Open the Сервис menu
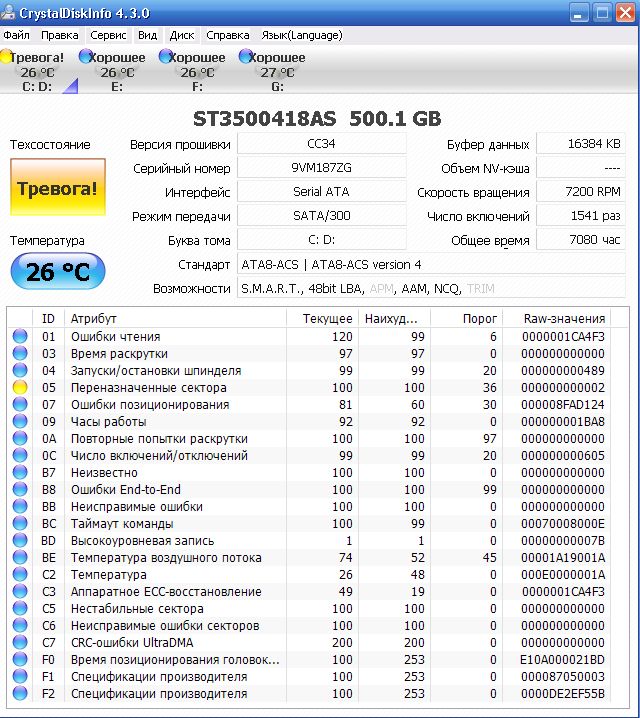 point(108,35)
